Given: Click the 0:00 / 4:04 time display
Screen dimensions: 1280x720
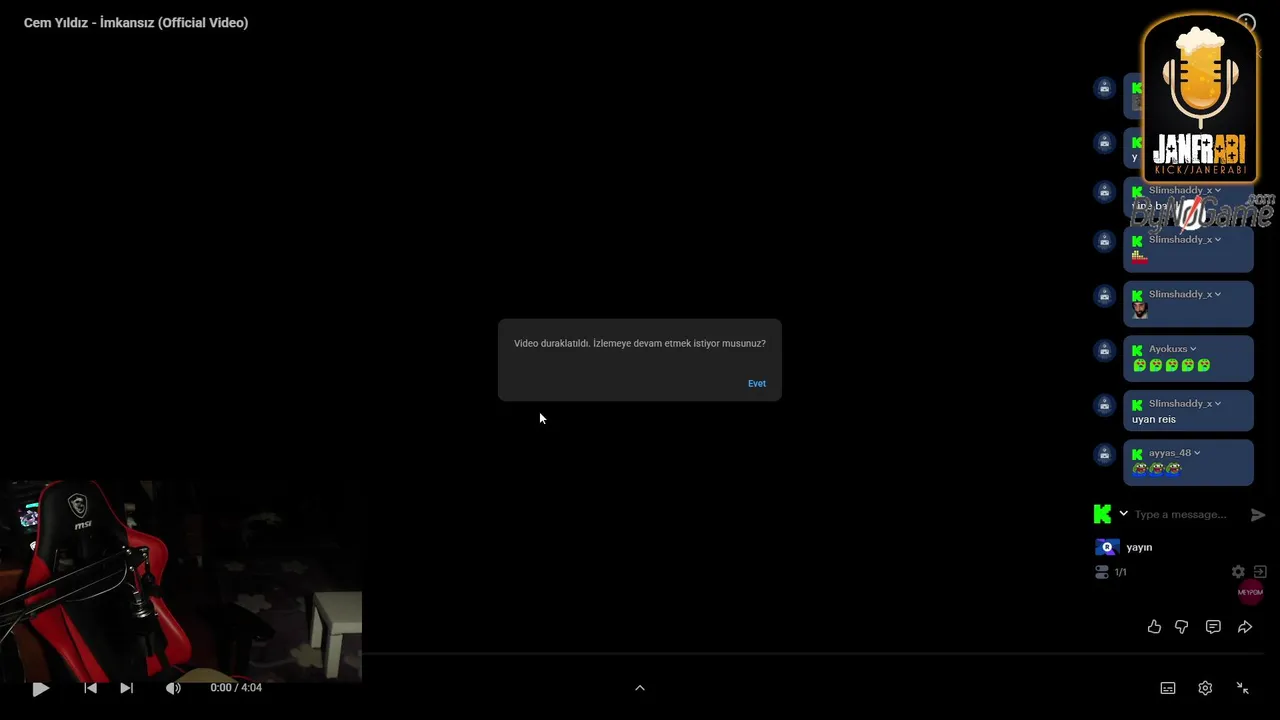Looking at the screenshot, I should tap(236, 688).
